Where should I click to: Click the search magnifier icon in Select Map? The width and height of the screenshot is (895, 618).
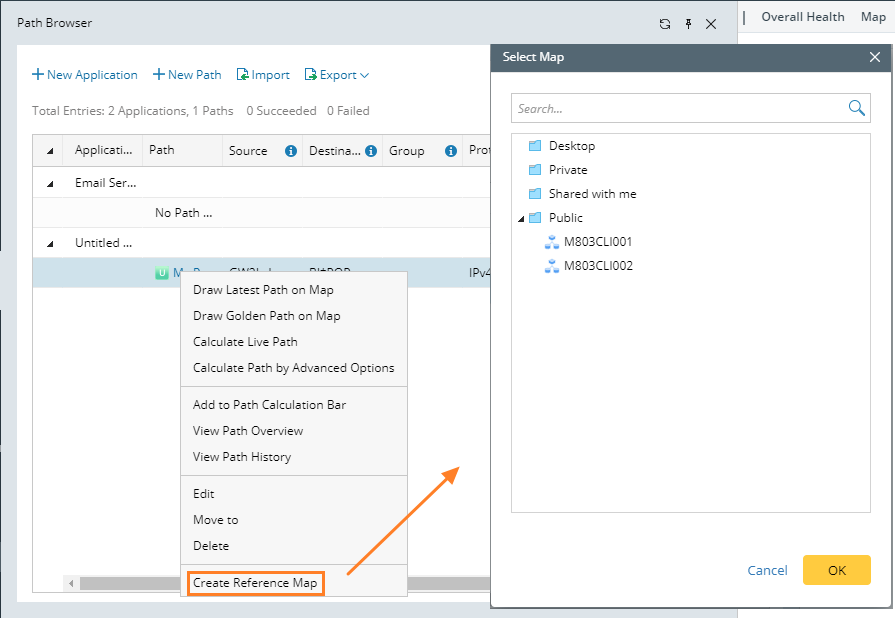click(x=856, y=108)
